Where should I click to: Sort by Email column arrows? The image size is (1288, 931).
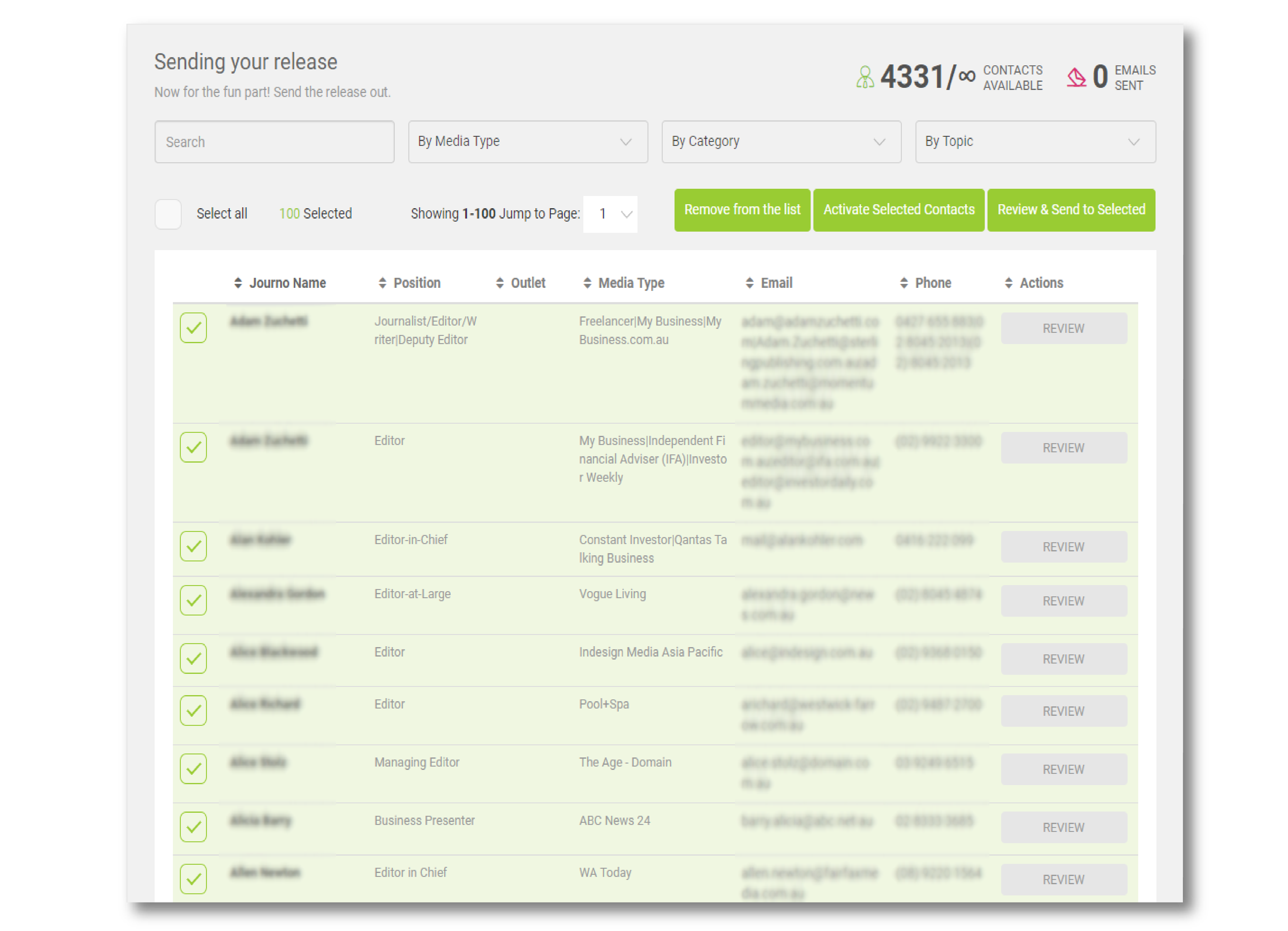[x=750, y=283]
